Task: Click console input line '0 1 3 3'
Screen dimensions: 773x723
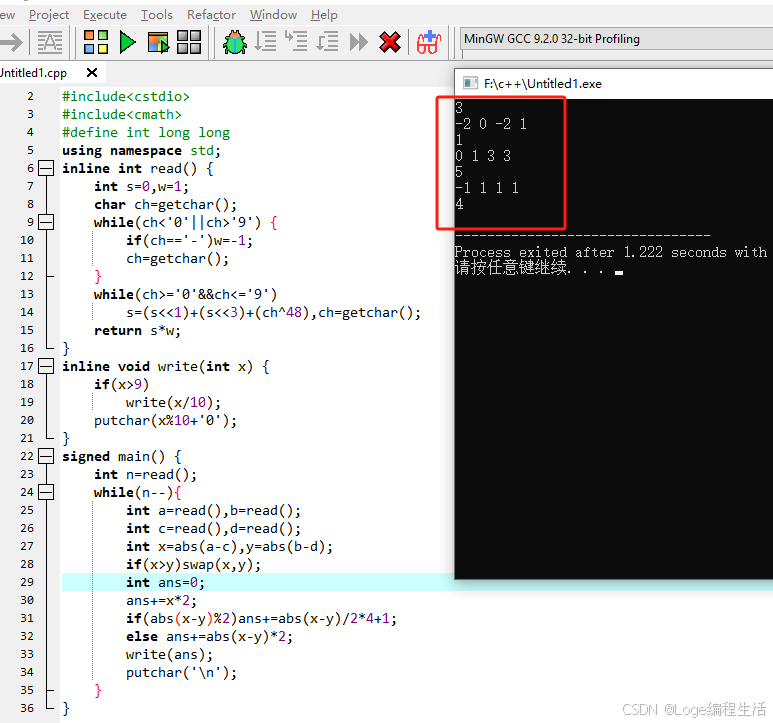Action: pyautogui.click(x=483, y=156)
